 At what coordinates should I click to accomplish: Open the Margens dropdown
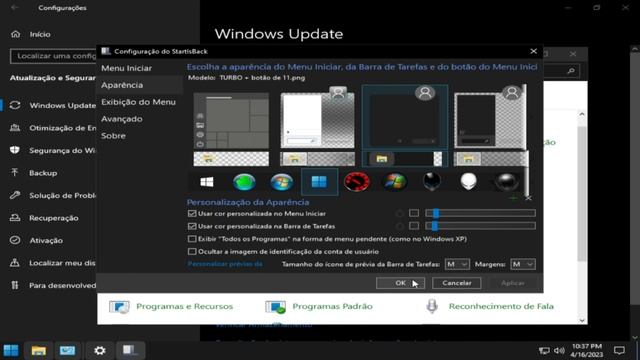522,264
